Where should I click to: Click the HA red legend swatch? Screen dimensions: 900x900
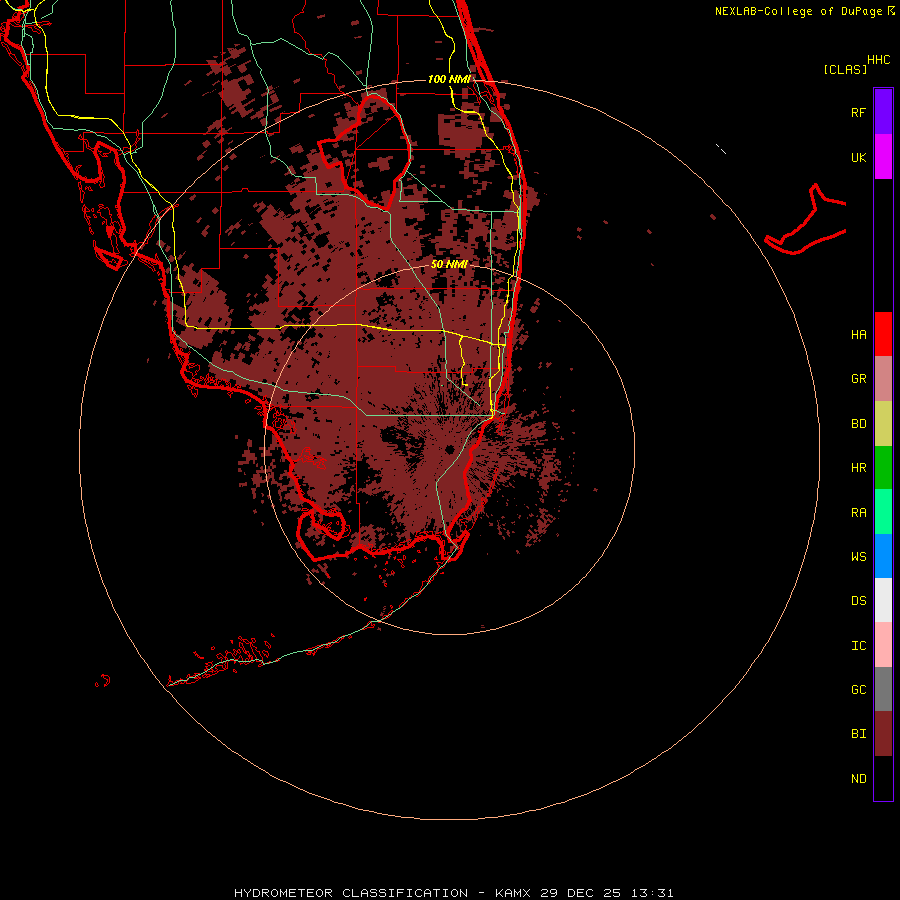(883, 334)
